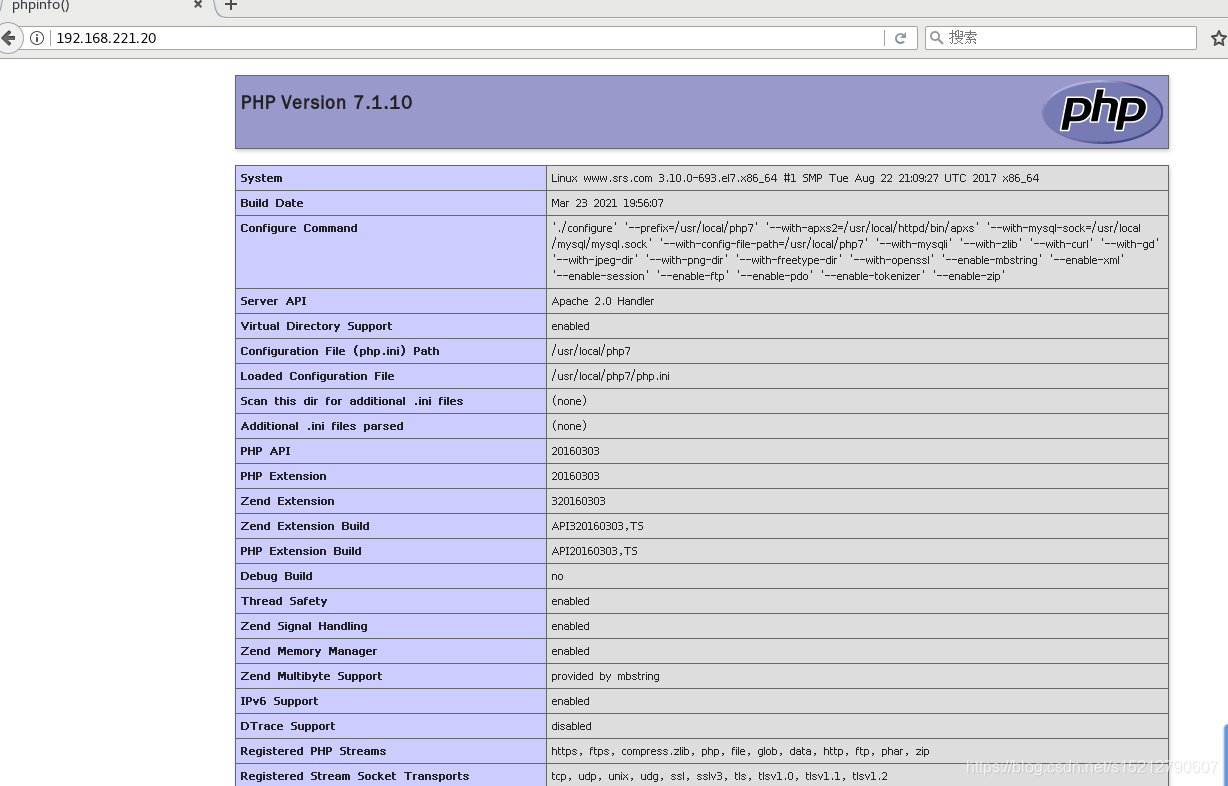Select Registered Stream Socket Transports label
Image resolution: width=1228 pixels, height=786 pixels.
[354, 776]
